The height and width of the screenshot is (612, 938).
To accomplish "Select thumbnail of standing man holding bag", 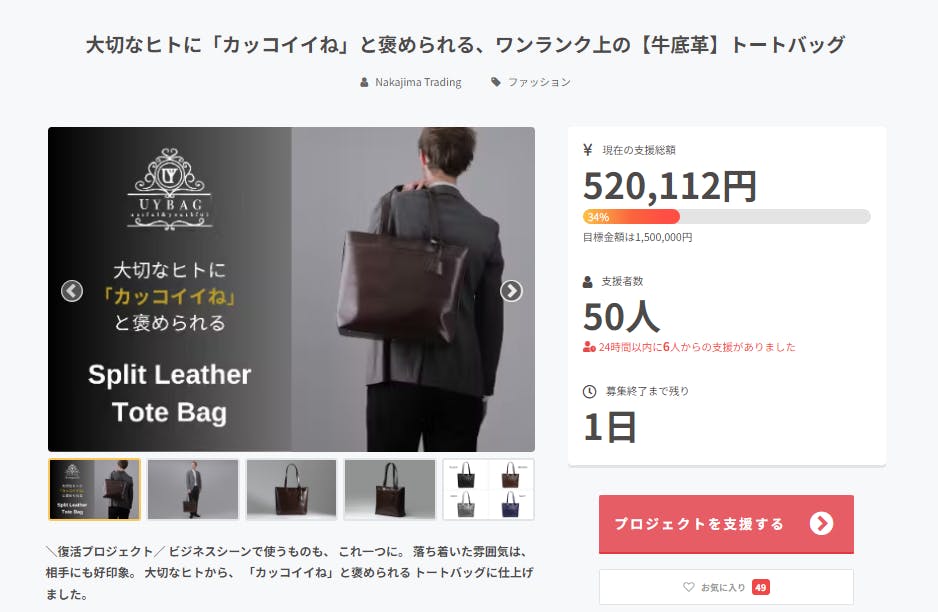I will [193, 489].
